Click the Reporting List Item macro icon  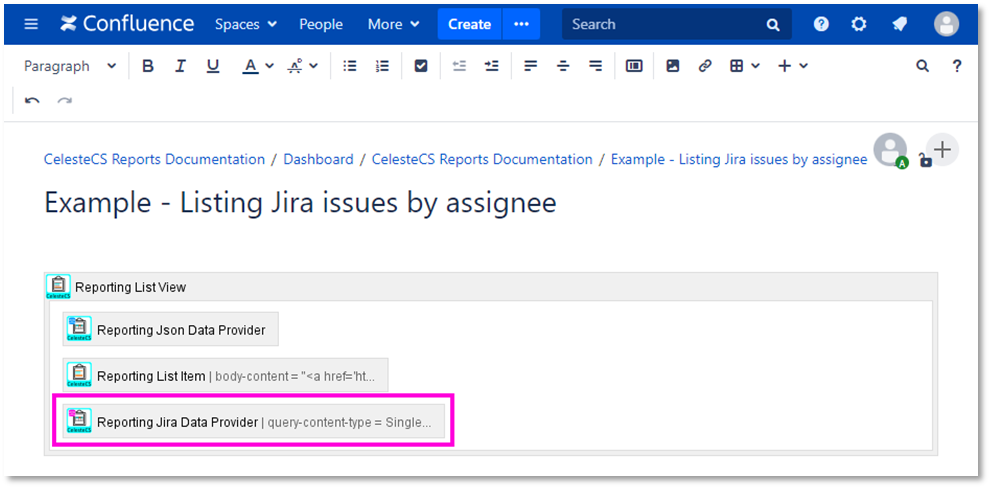click(80, 375)
